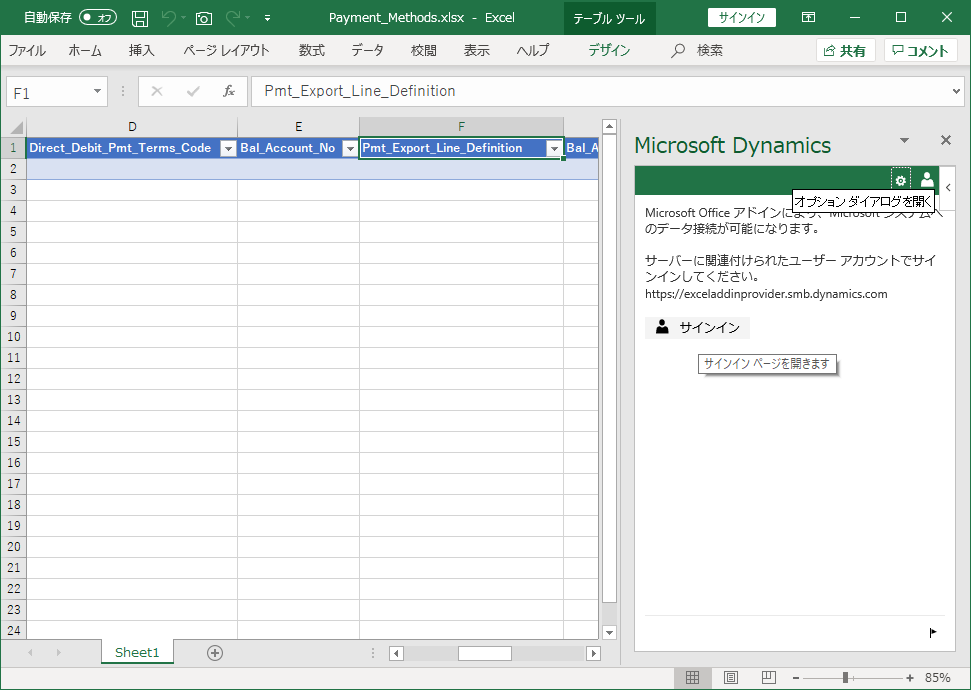Open Pmt_Export_Line_Definition filter dropdown

pos(554,149)
